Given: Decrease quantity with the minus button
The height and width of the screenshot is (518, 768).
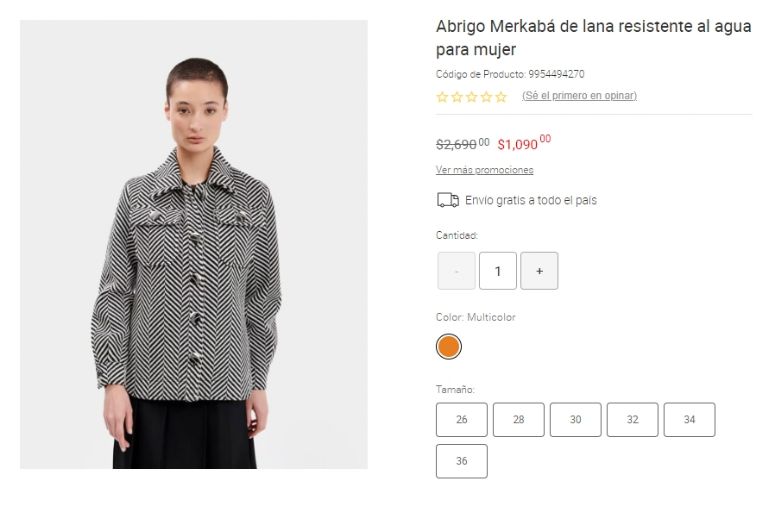Looking at the screenshot, I should pyautogui.click(x=456, y=271).
